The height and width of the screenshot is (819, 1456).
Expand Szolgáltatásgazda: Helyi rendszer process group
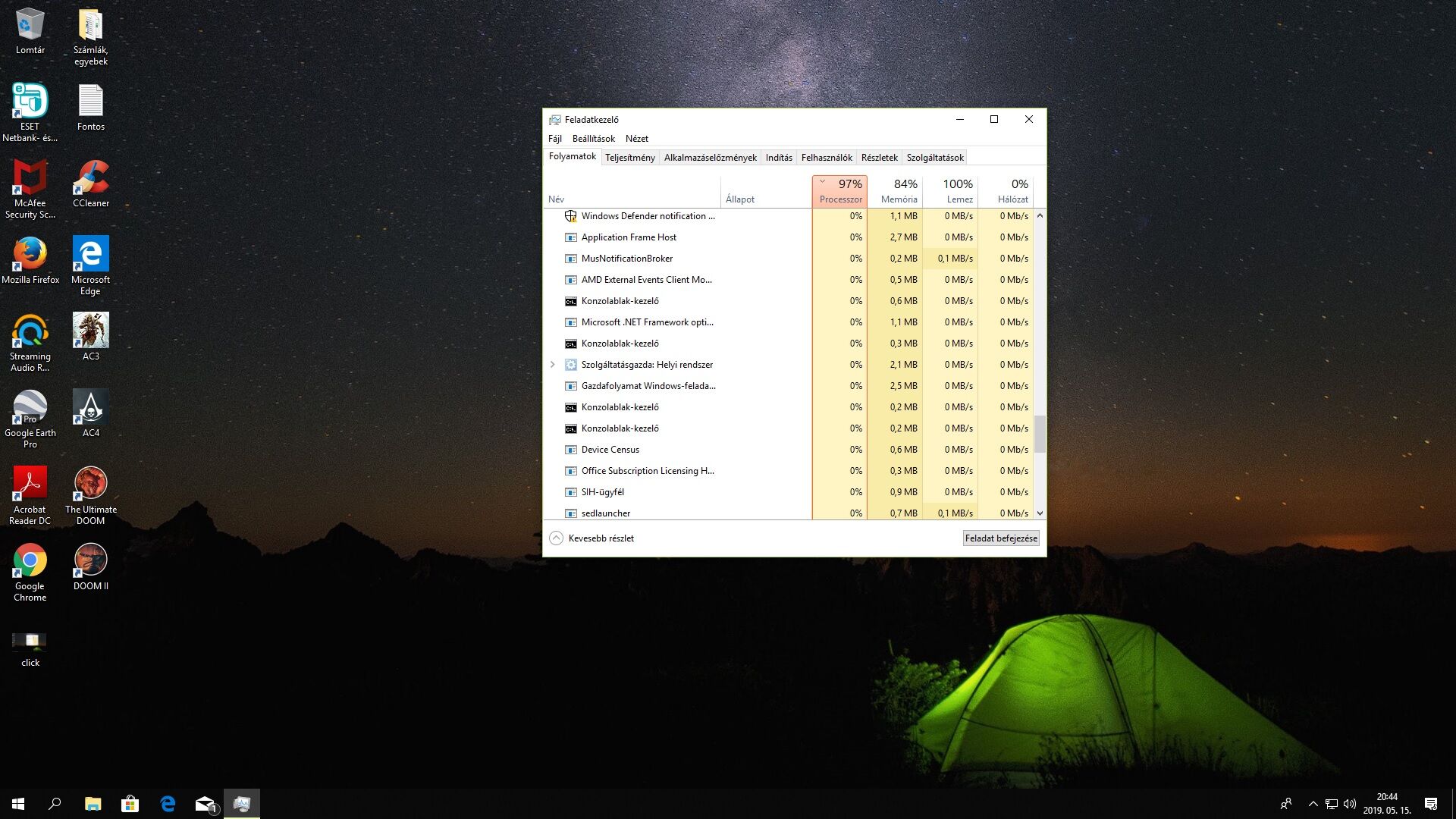click(x=553, y=365)
